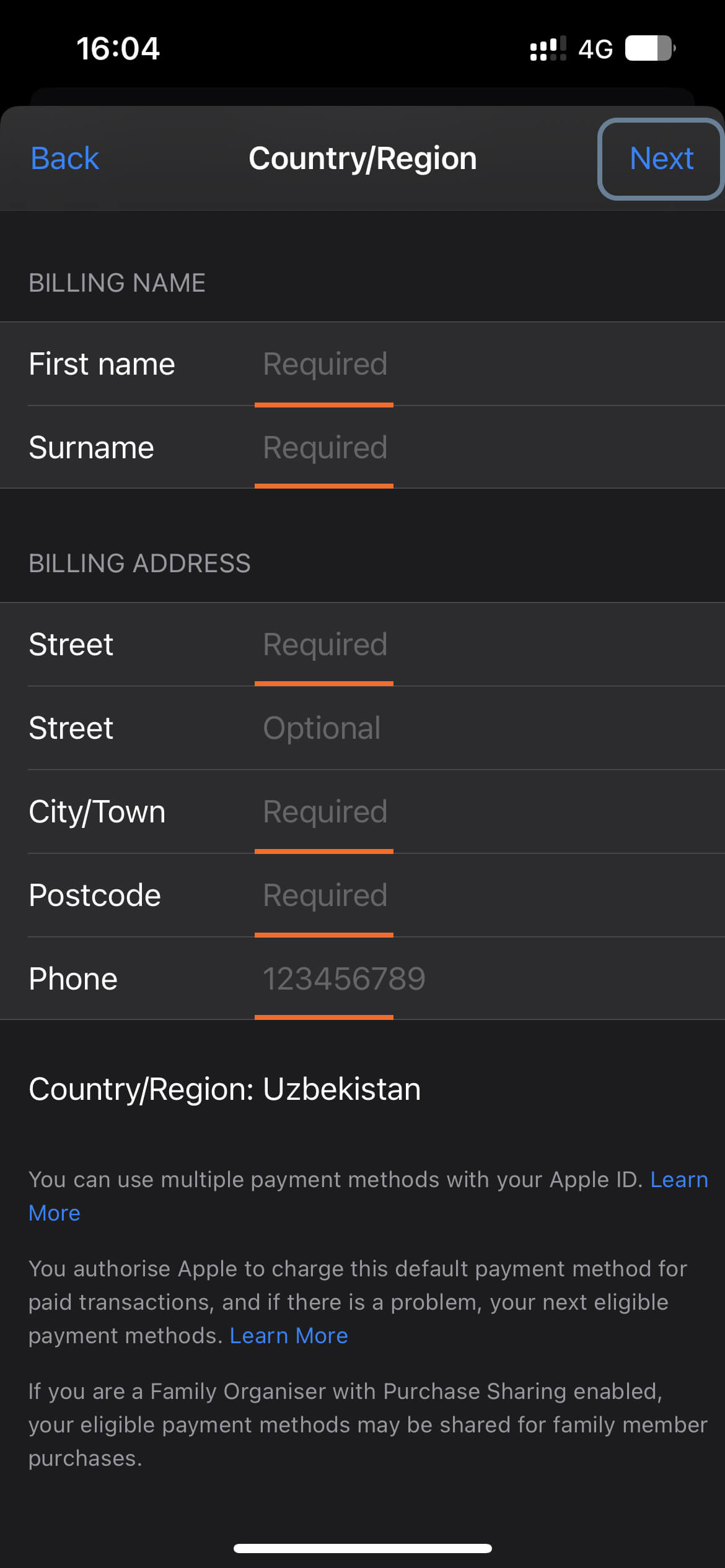Screen dimensions: 725x1568
Task: Tap the Next button
Action: coord(661,159)
